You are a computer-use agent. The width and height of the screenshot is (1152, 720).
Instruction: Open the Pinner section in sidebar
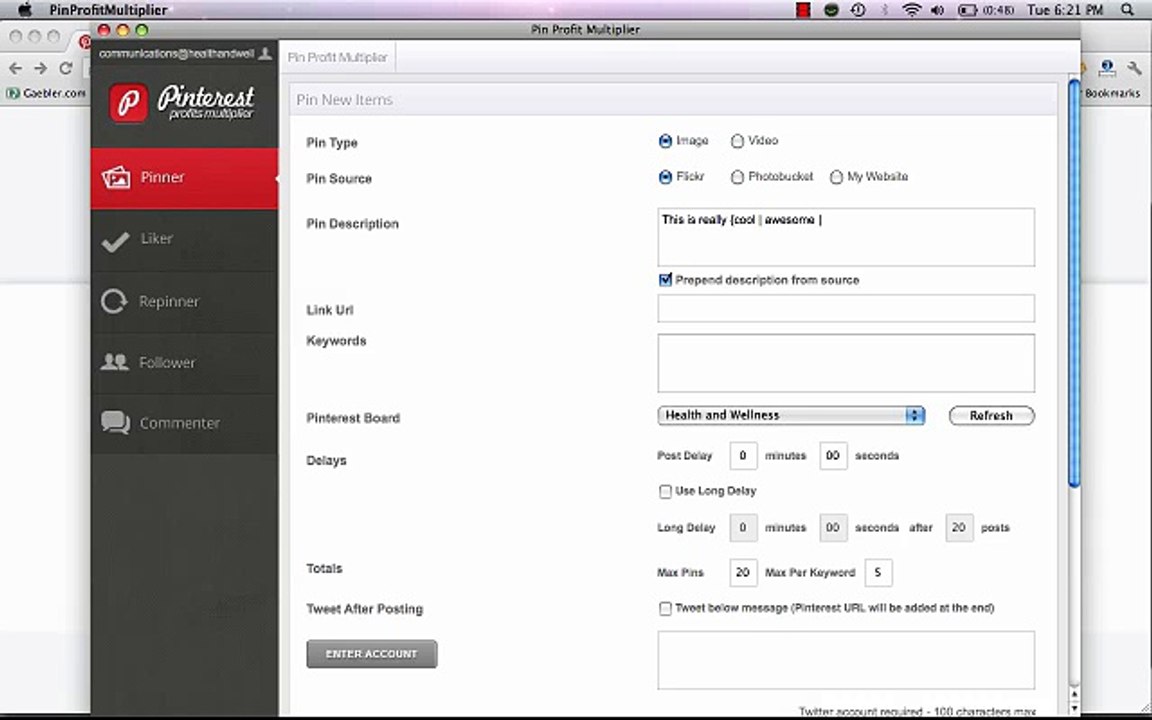184,179
